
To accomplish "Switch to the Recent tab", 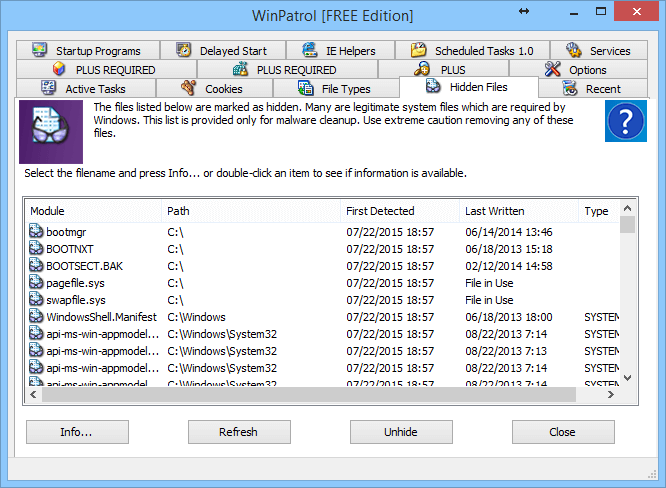I will click(593, 88).
